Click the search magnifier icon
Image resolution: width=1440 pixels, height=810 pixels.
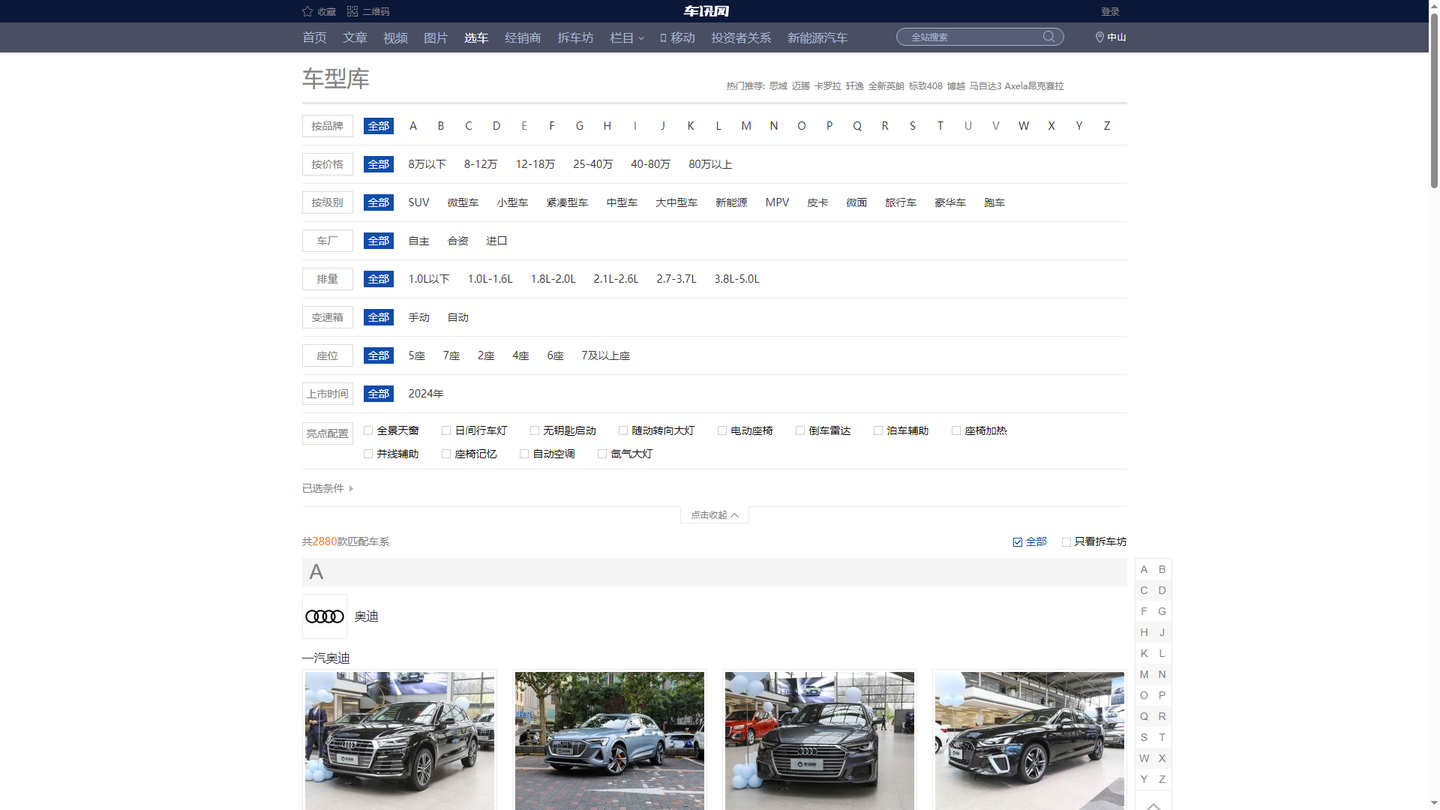(x=1049, y=37)
